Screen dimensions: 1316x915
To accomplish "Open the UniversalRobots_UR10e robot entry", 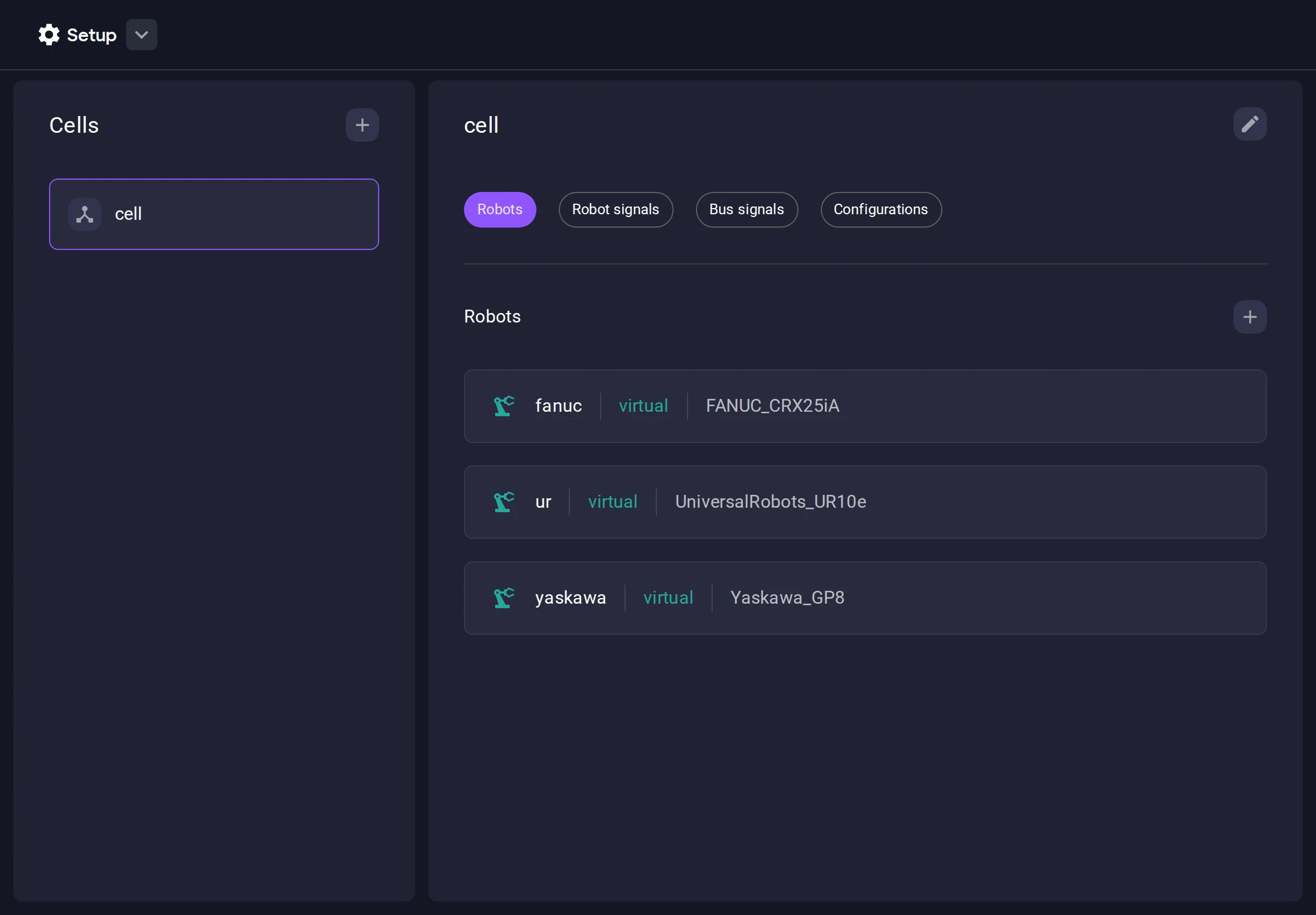I will point(770,502).
